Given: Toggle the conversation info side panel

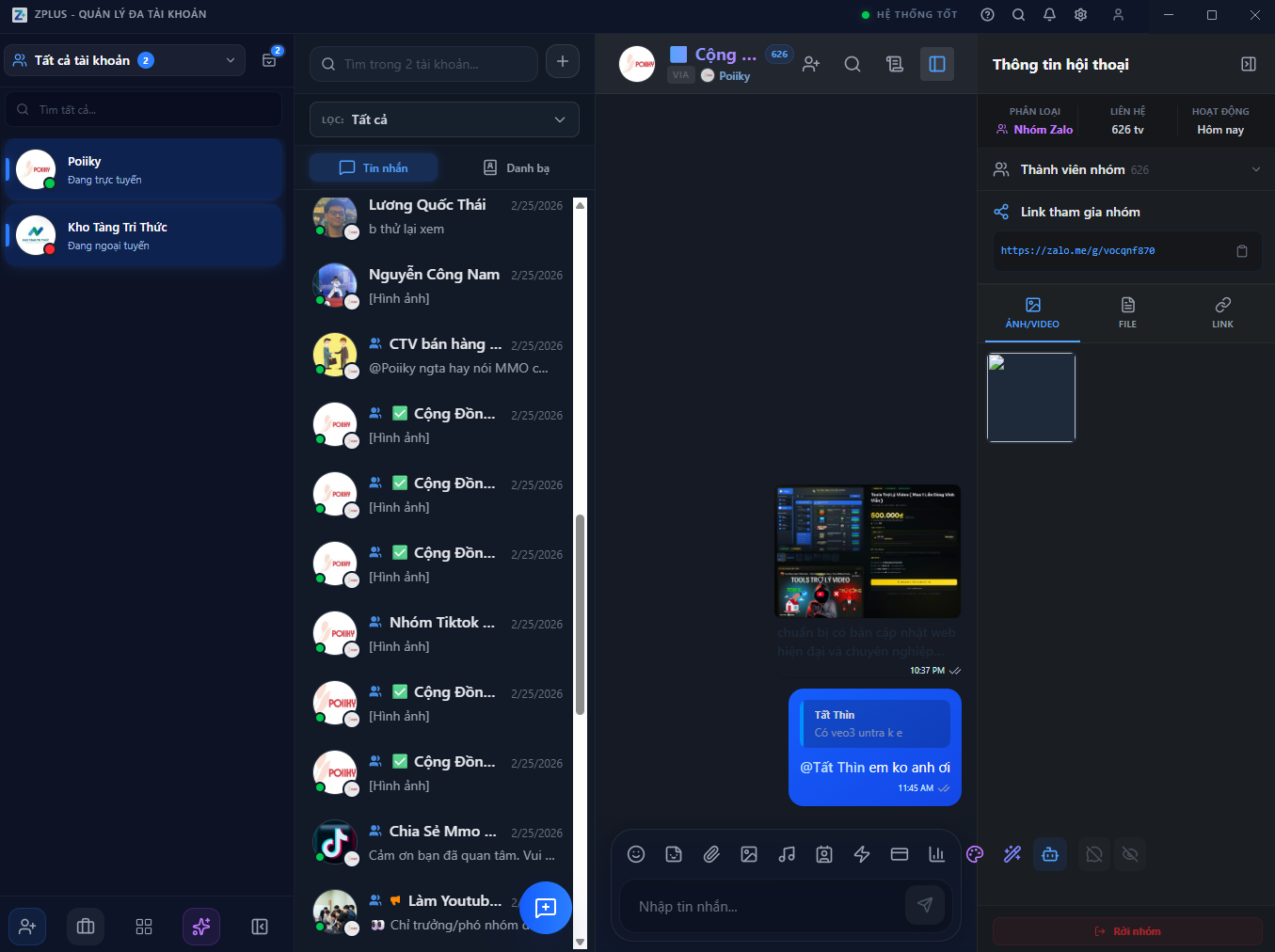Looking at the screenshot, I should point(937,64).
